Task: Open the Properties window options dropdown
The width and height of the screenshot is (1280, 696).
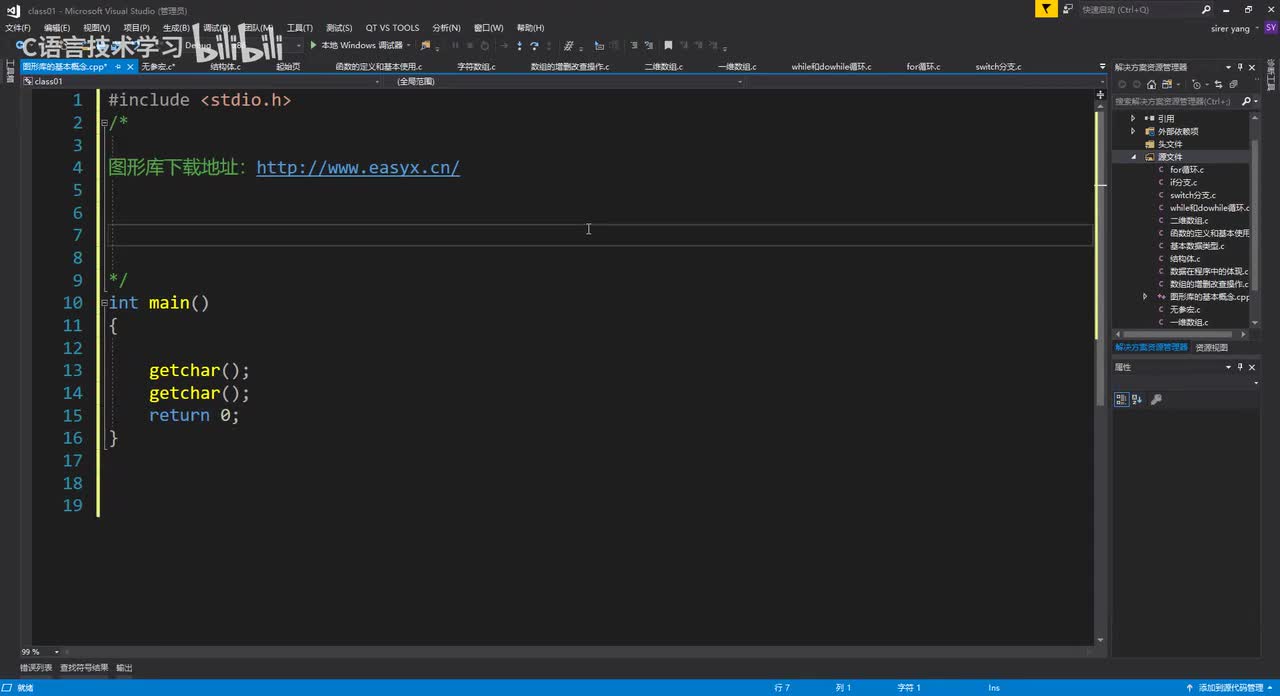Action: click(1228, 367)
